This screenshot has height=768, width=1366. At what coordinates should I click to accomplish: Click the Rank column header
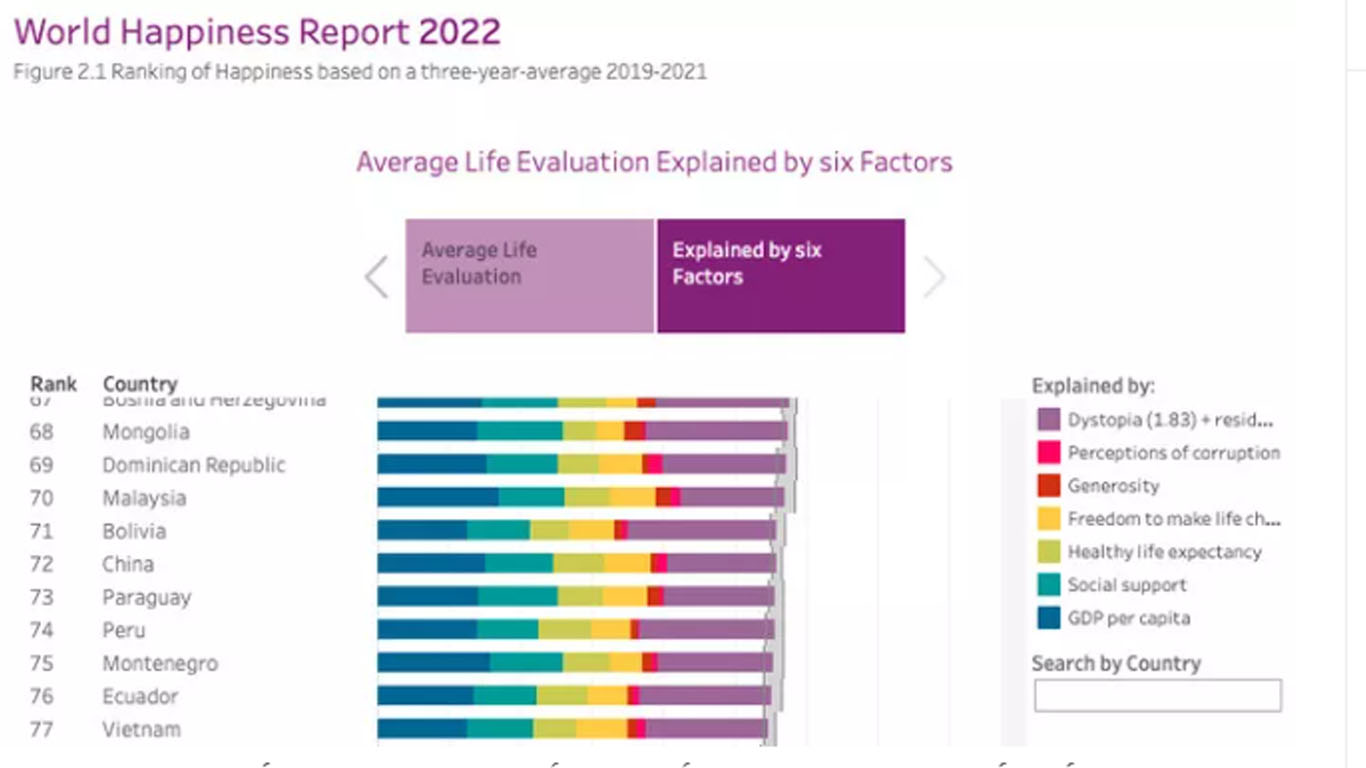tap(54, 385)
